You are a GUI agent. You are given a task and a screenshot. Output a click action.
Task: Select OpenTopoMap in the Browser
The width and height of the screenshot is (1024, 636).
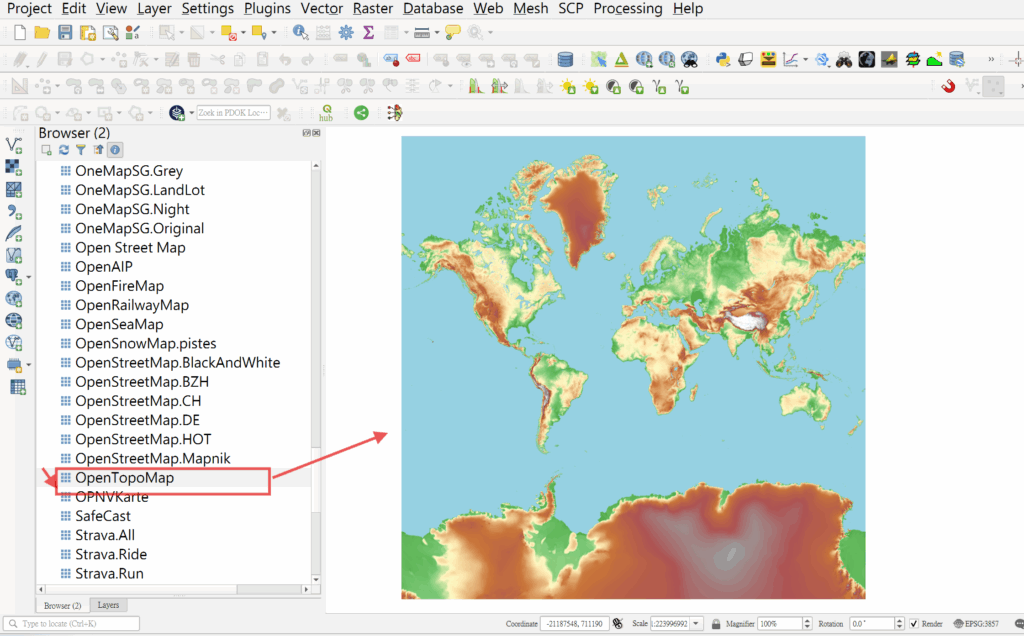click(124, 478)
